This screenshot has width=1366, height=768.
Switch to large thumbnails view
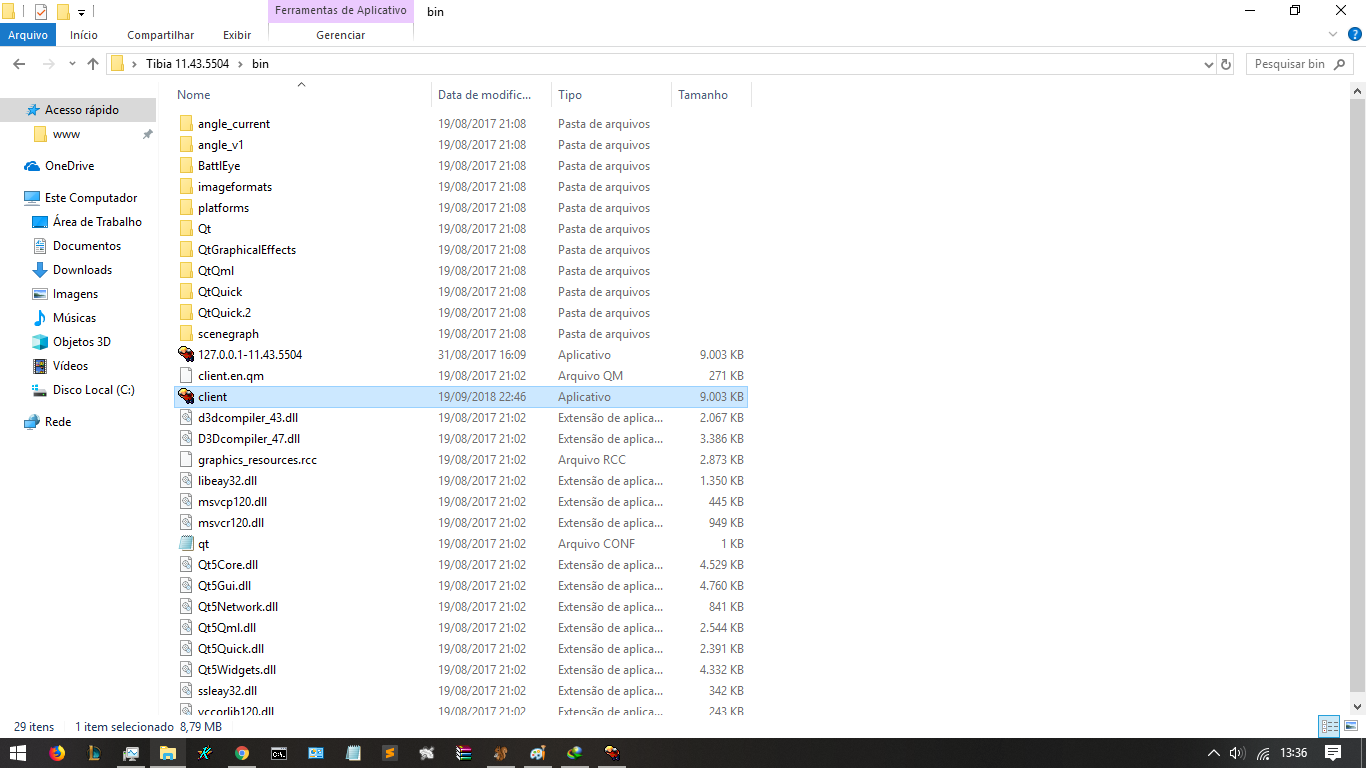1351,727
